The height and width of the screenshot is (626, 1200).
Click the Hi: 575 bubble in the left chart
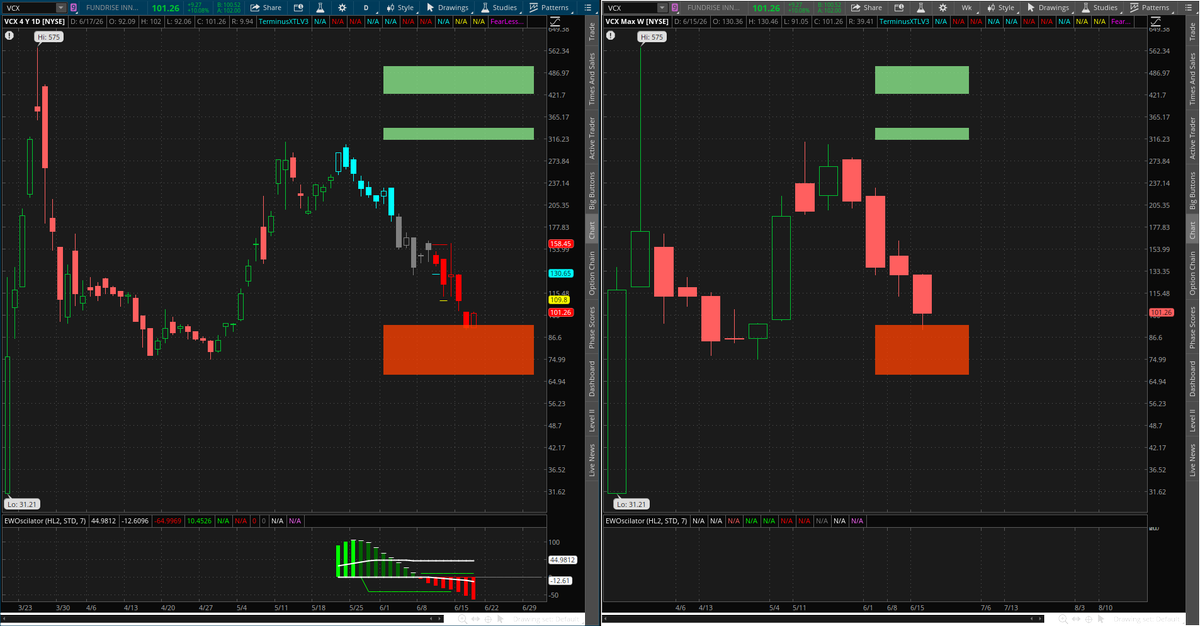(x=50, y=37)
